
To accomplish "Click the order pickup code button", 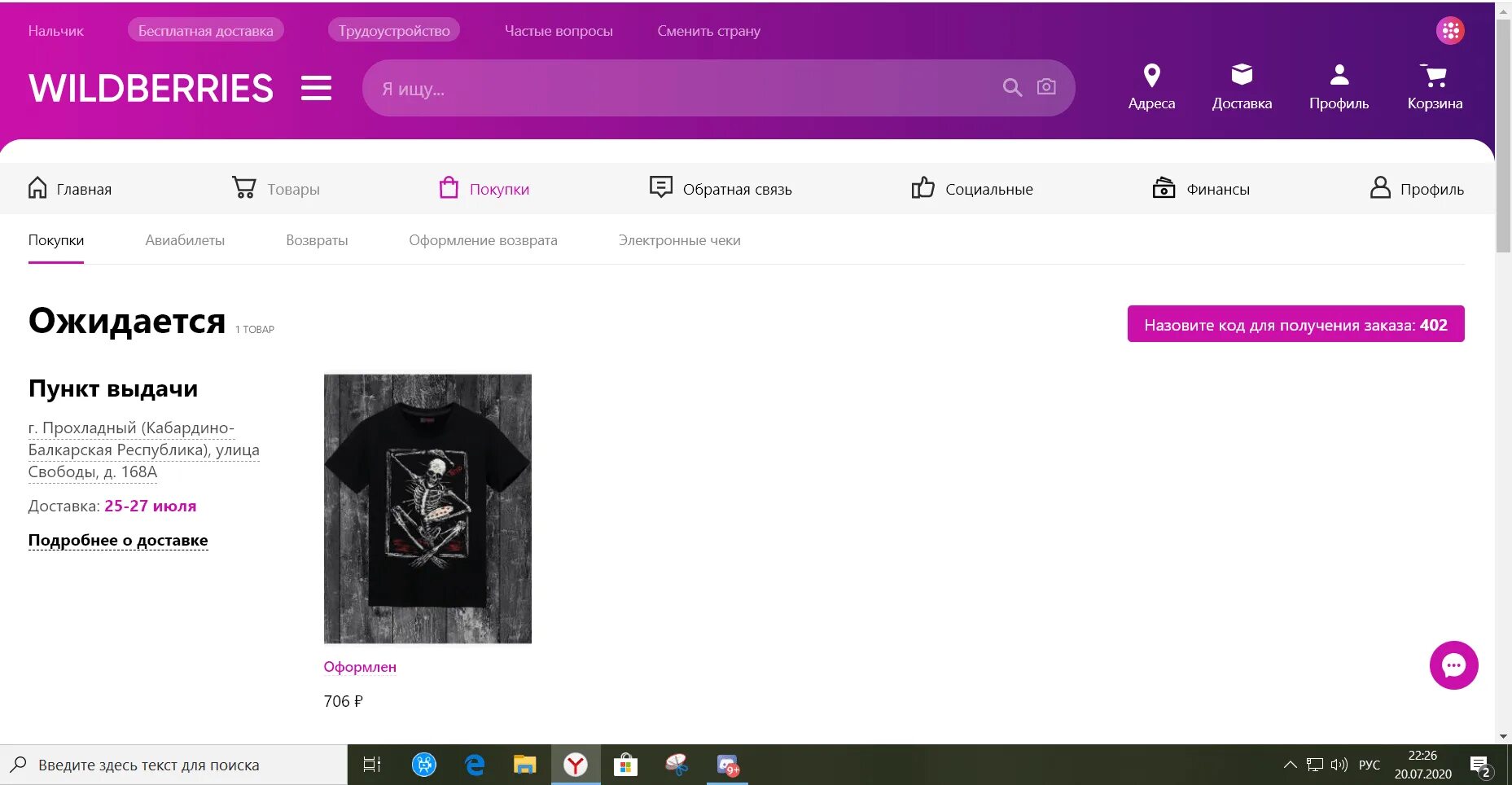I will (x=1295, y=324).
